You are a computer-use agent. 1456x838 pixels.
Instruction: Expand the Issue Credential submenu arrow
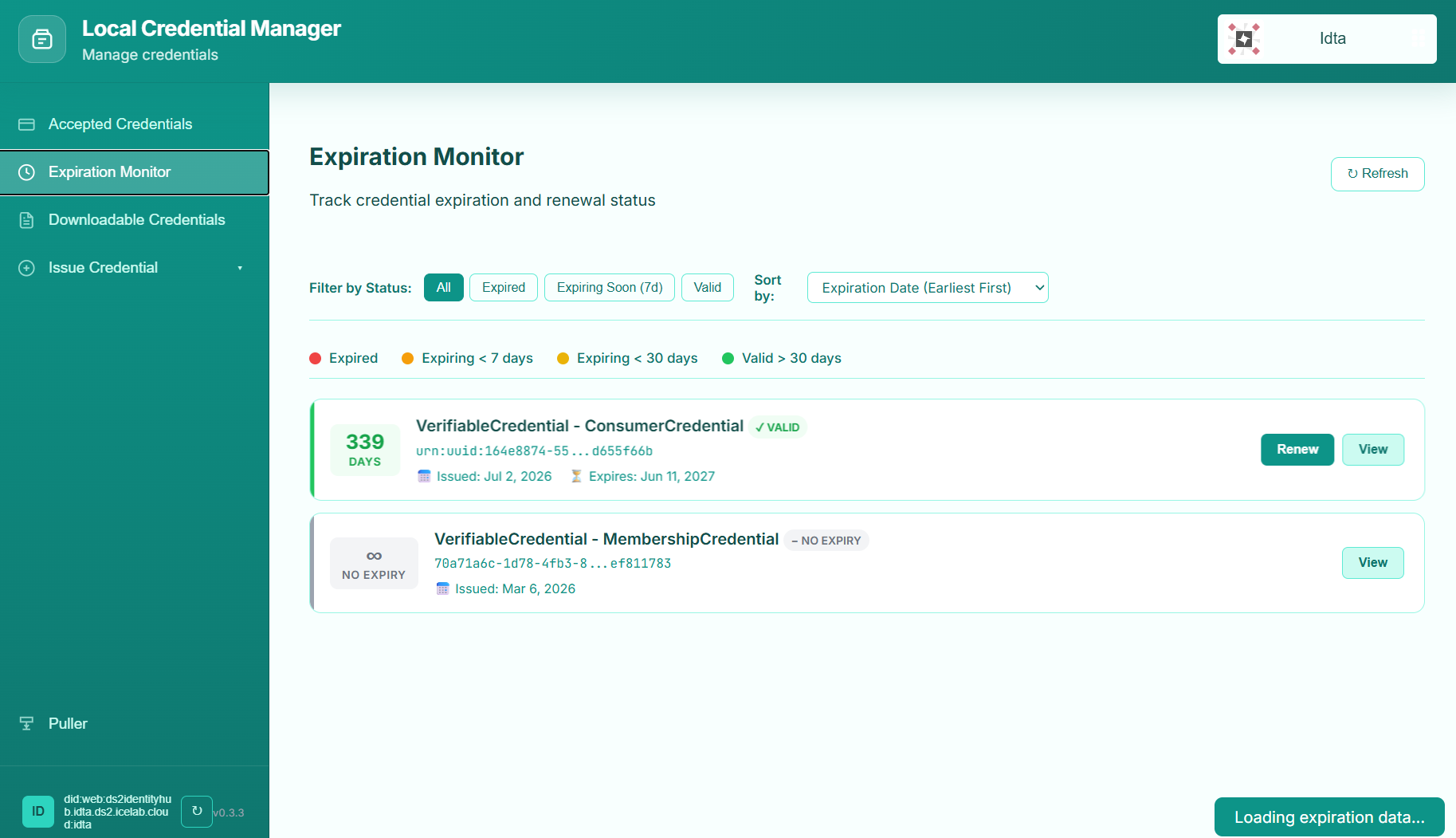240,268
